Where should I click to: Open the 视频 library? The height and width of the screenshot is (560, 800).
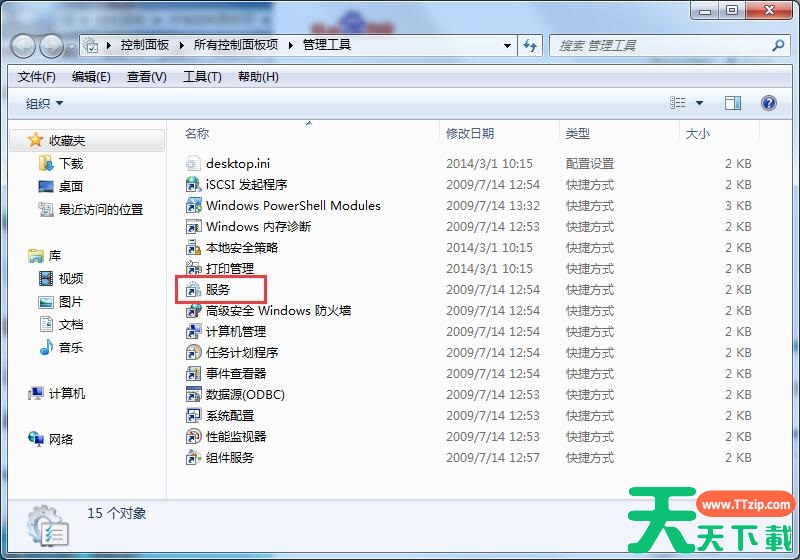point(71,278)
